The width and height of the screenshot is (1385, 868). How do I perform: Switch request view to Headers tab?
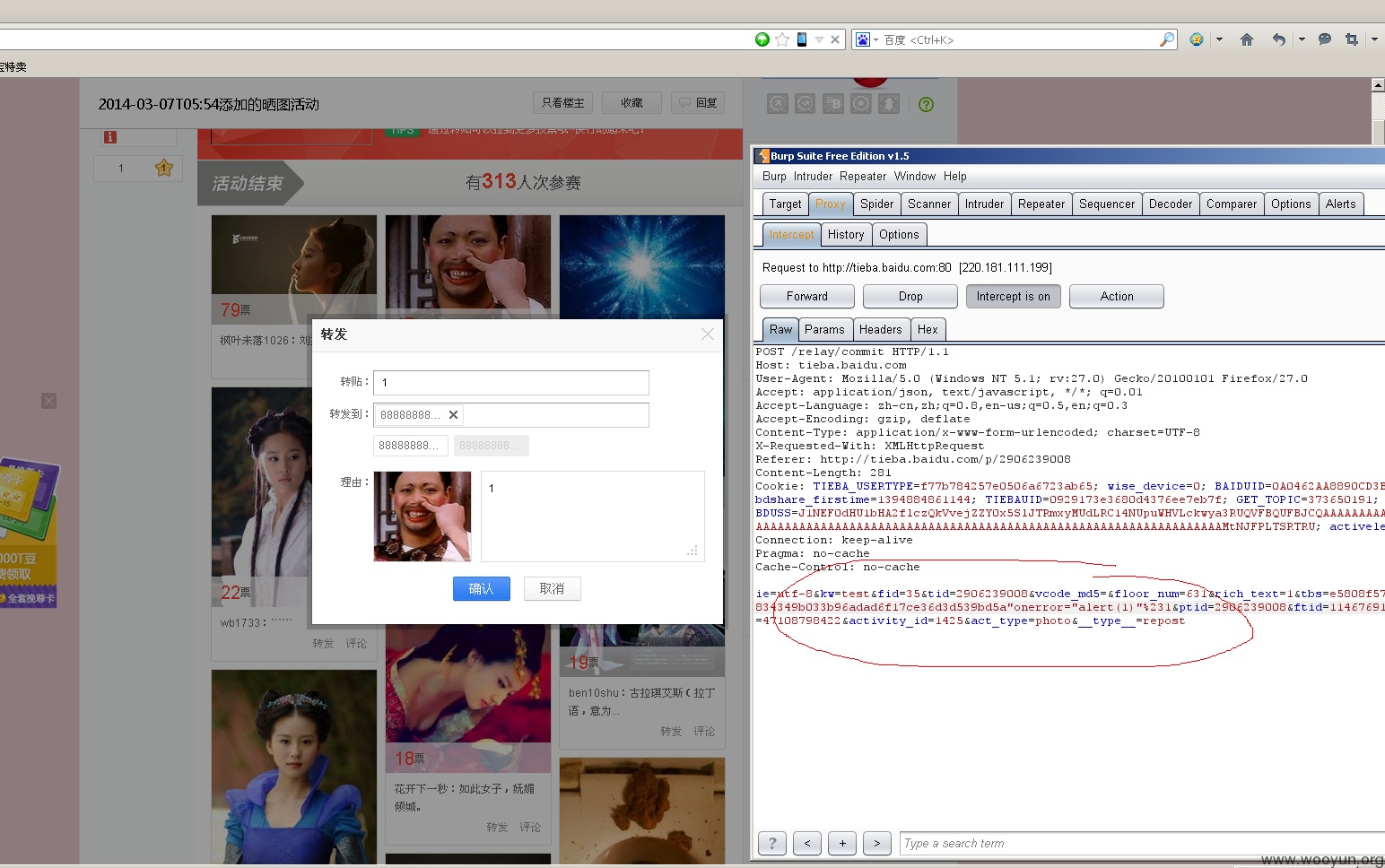[881, 330]
